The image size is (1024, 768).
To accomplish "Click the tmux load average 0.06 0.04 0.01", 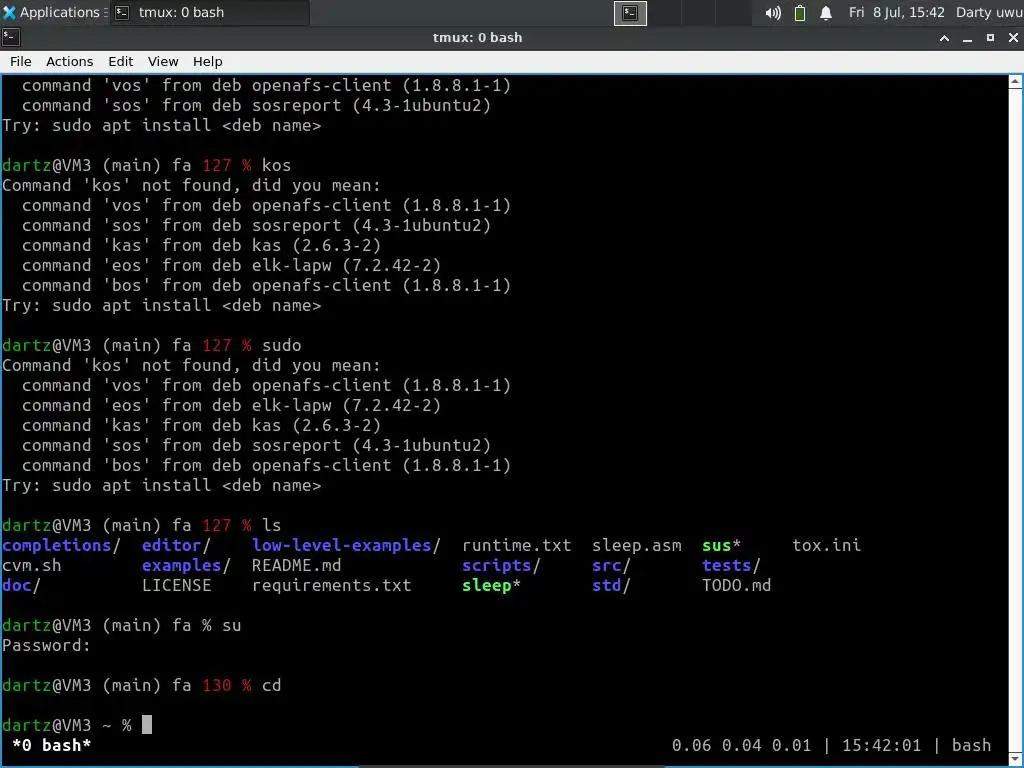I will point(741,745).
